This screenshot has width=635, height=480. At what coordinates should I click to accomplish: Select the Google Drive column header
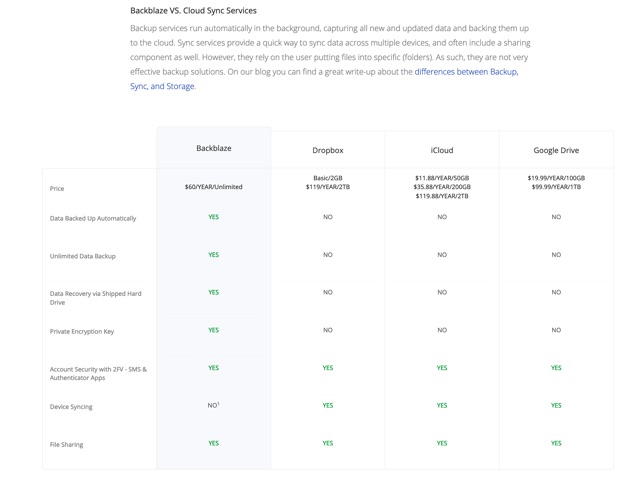pyautogui.click(x=556, y=150)
